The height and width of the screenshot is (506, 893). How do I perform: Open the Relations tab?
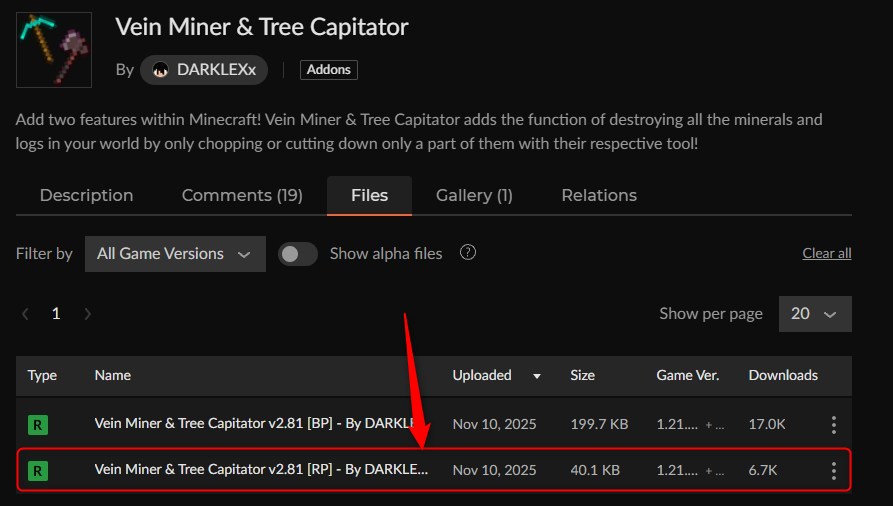599,195
